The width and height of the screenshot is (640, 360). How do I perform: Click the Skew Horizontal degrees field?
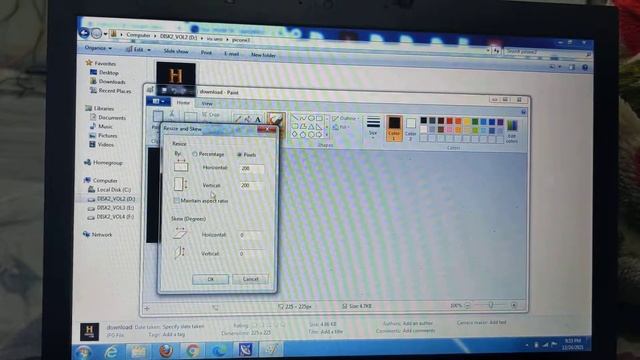coord(250,235)
